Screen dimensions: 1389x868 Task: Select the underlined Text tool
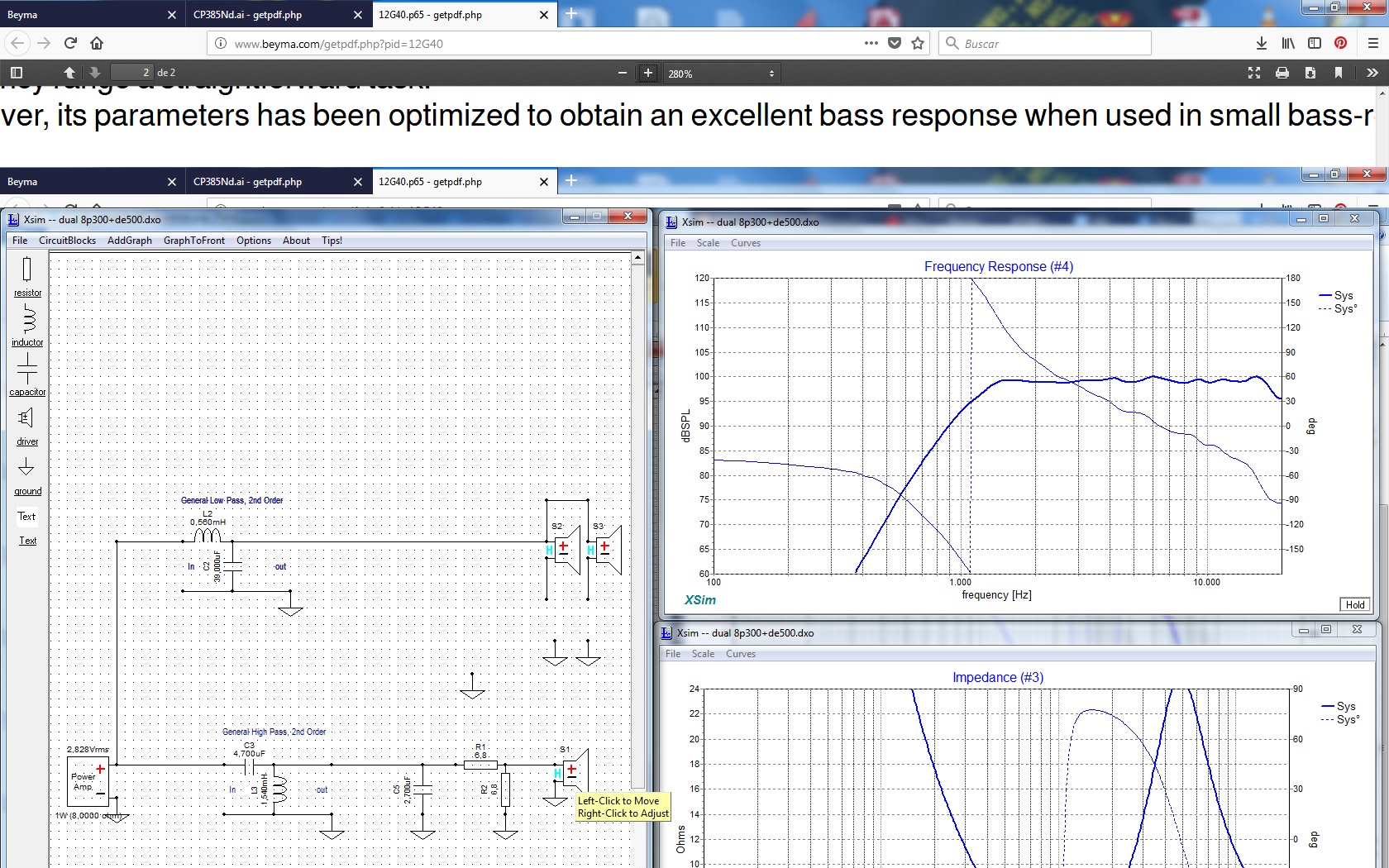(27, 541)
